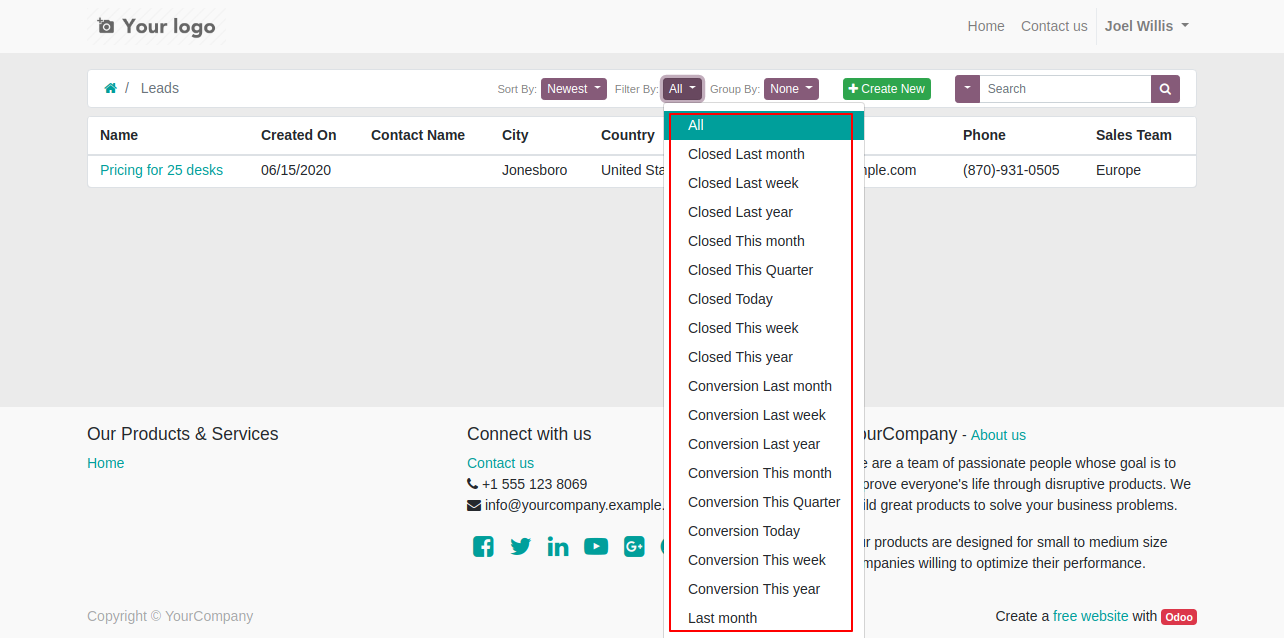Image resolution: width=1284 pixels, height=638 pixels.
Task: Choose the Closed Today filter
Action: coord(764,299)
